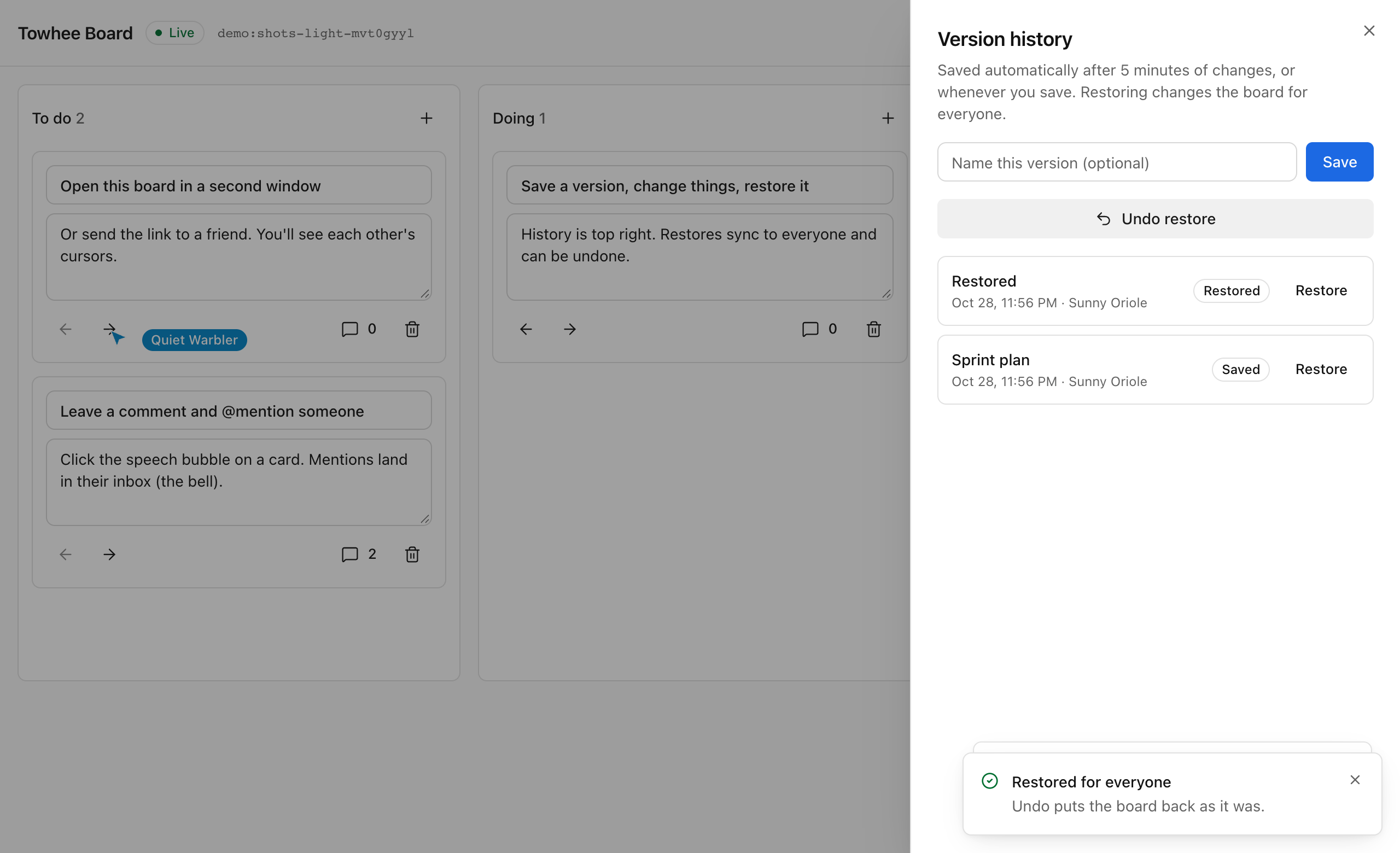This screenshot has height=853, width=1400.
Task: Move 'Save a version' card left
Action: 526,329
